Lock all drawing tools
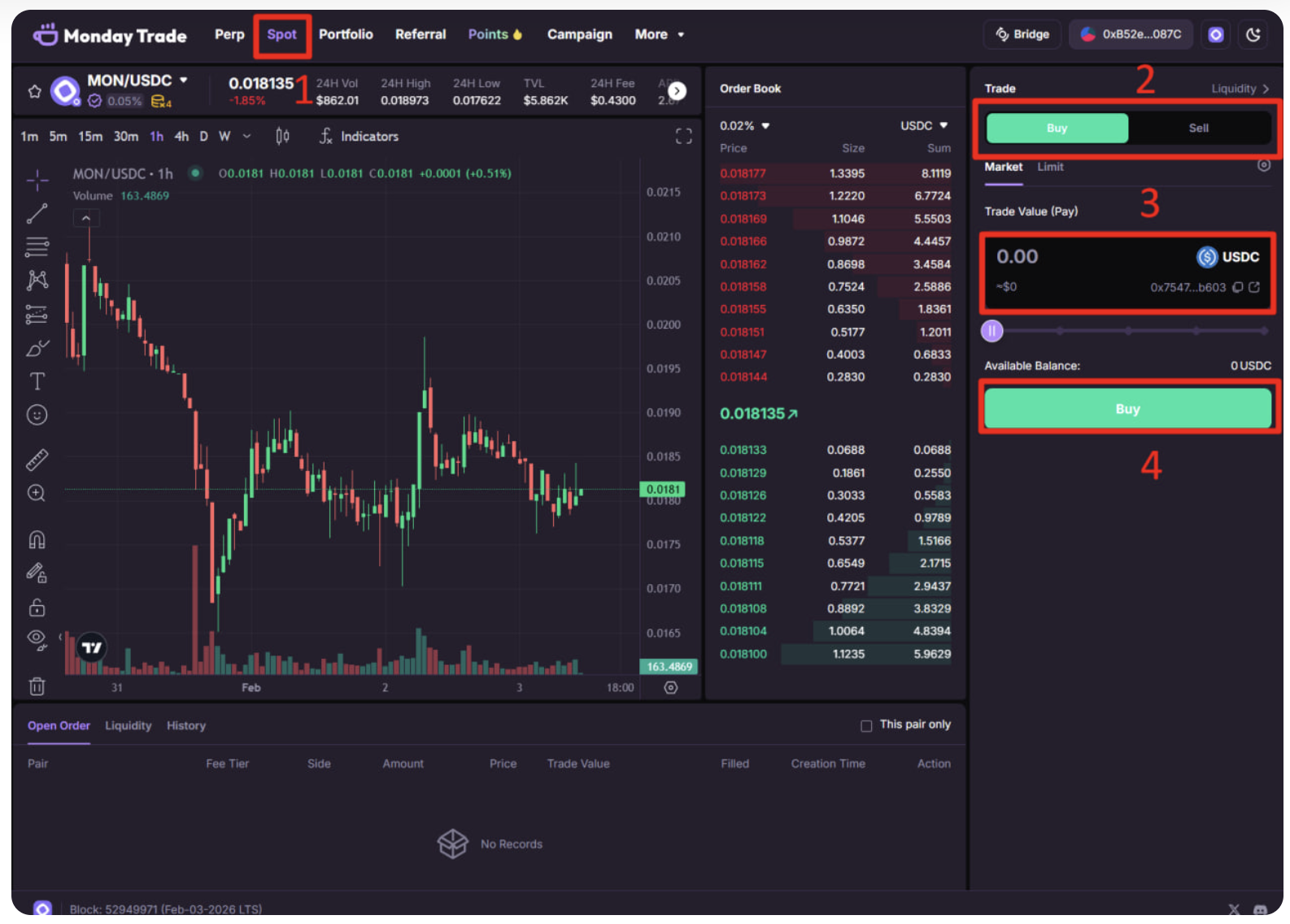The height and width of the screenshot is (924, 1290). (x=37, y=608)
